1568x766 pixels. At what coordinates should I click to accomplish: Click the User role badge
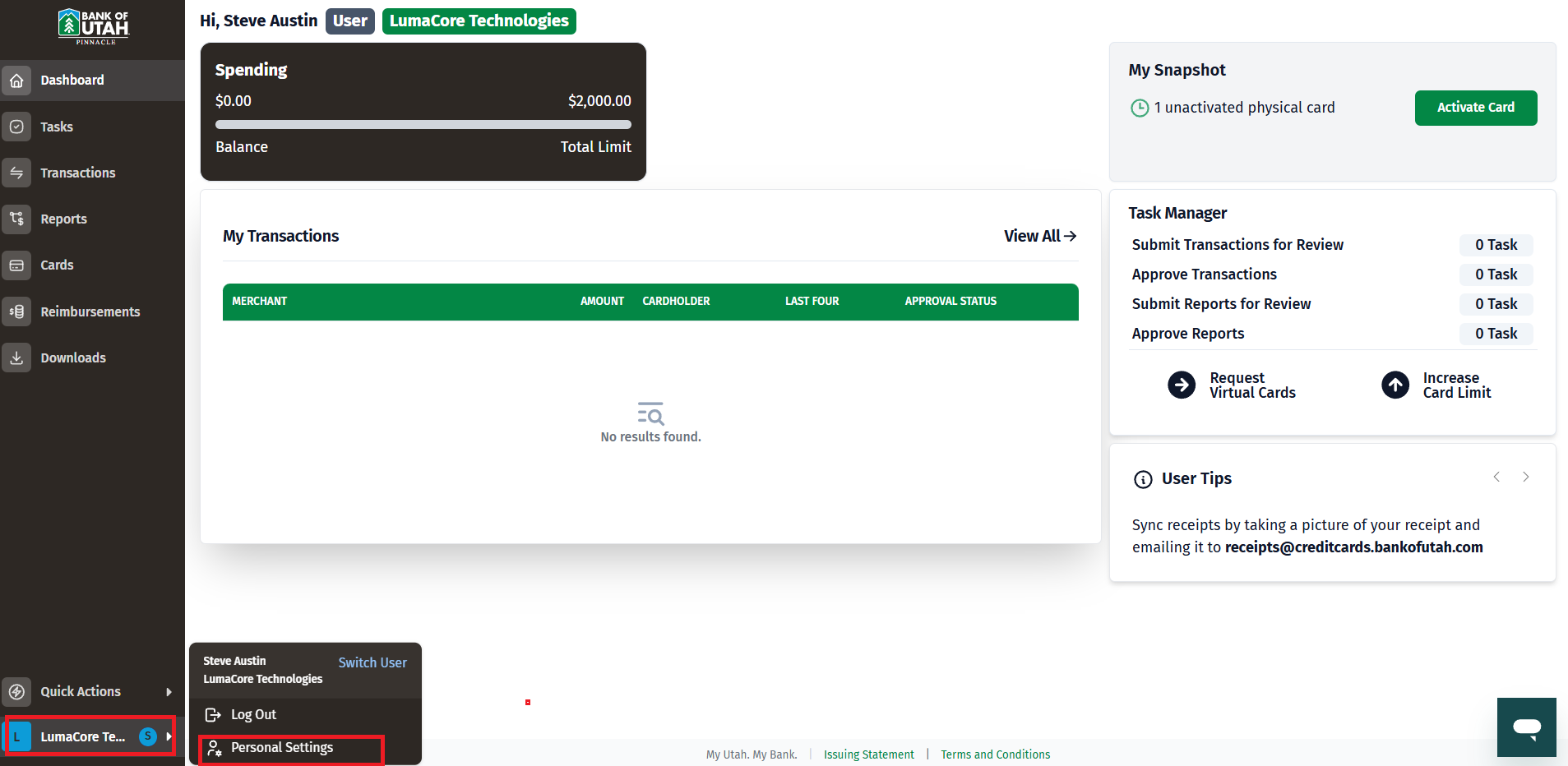pos(350,21)
